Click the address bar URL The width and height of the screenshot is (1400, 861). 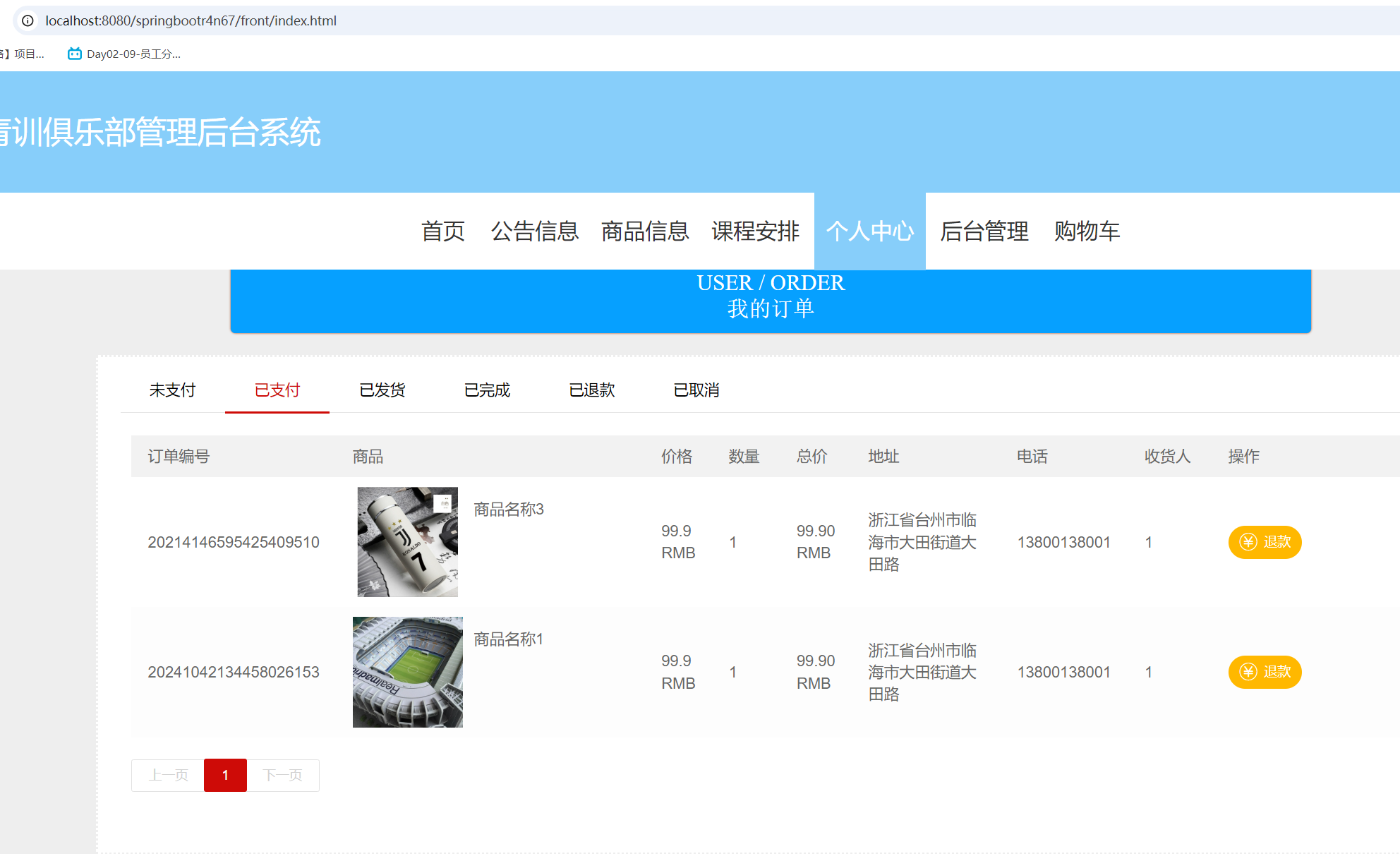point(191,20)
